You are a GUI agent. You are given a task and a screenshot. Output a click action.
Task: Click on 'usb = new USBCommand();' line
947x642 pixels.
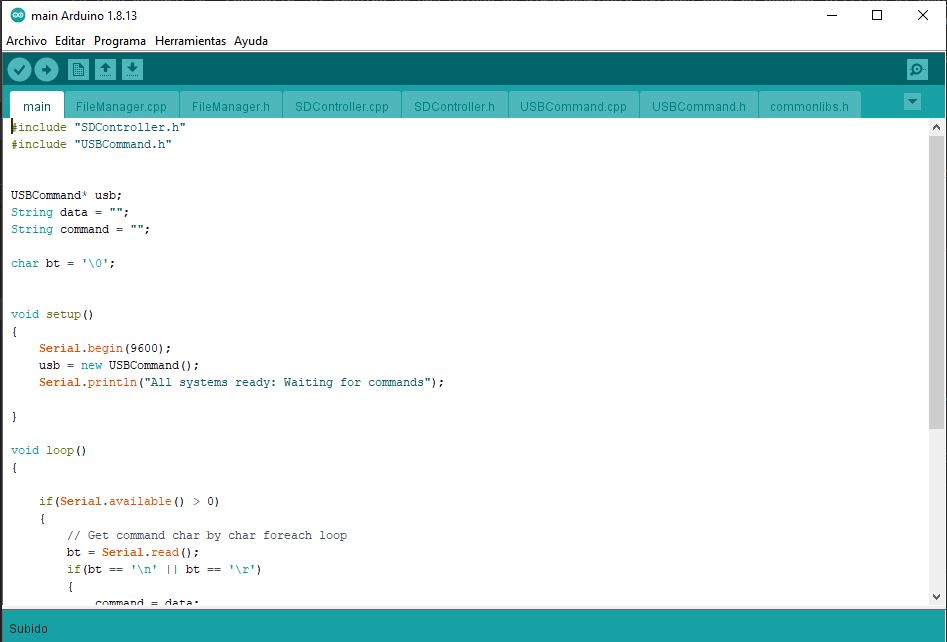coord(119,365)
